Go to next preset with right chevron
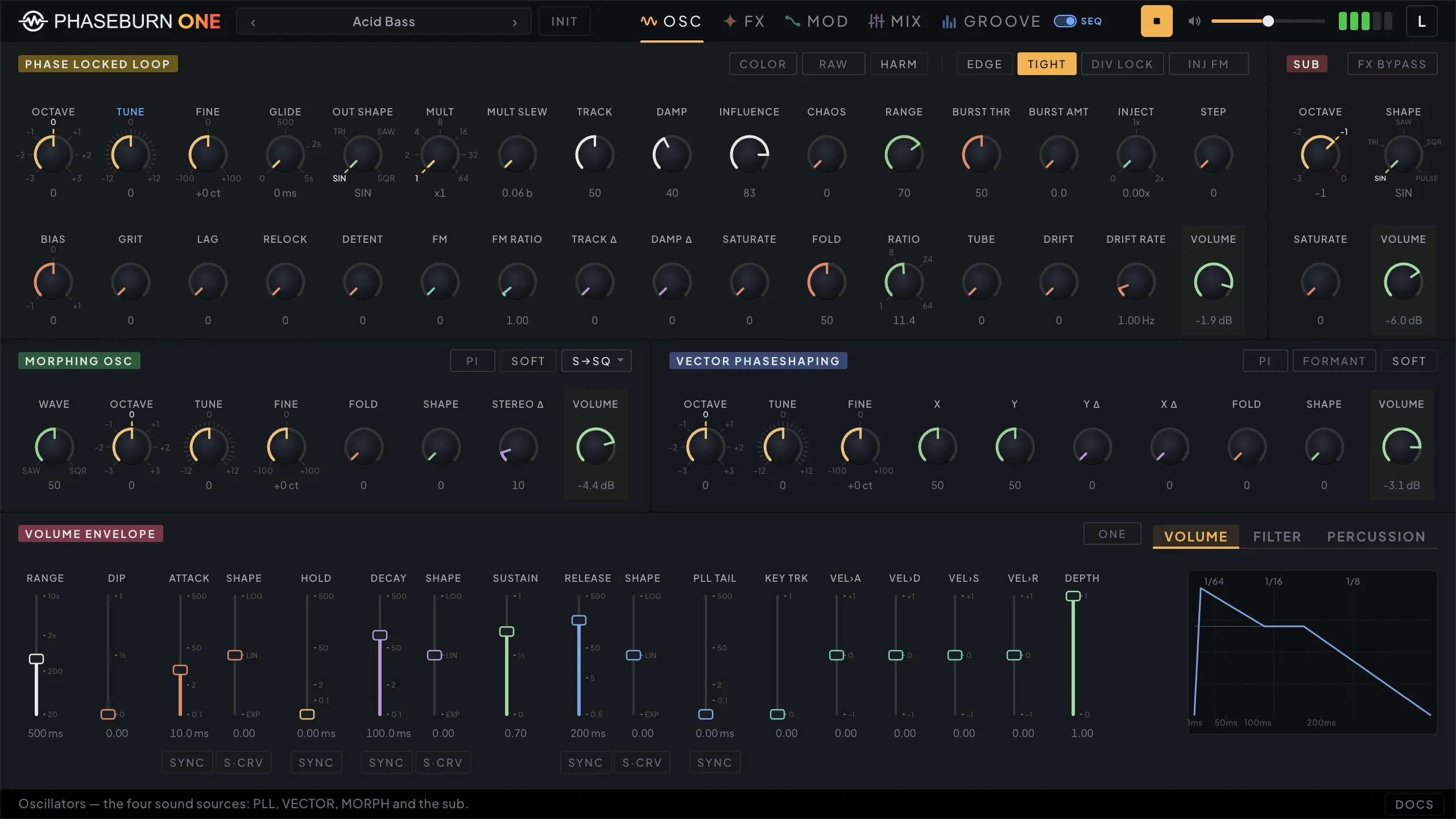 (515, 22)
